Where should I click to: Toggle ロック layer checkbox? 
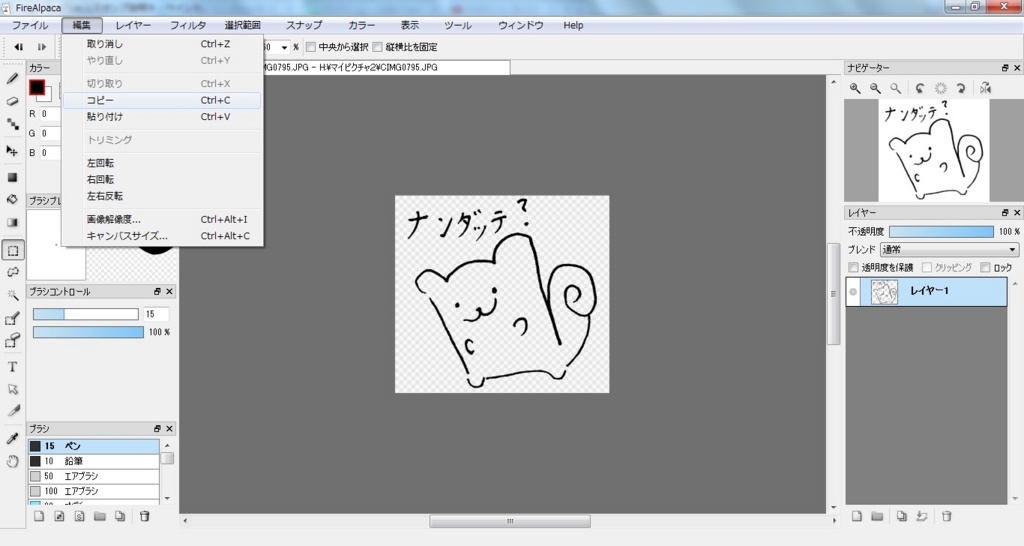tap(985, 267)
